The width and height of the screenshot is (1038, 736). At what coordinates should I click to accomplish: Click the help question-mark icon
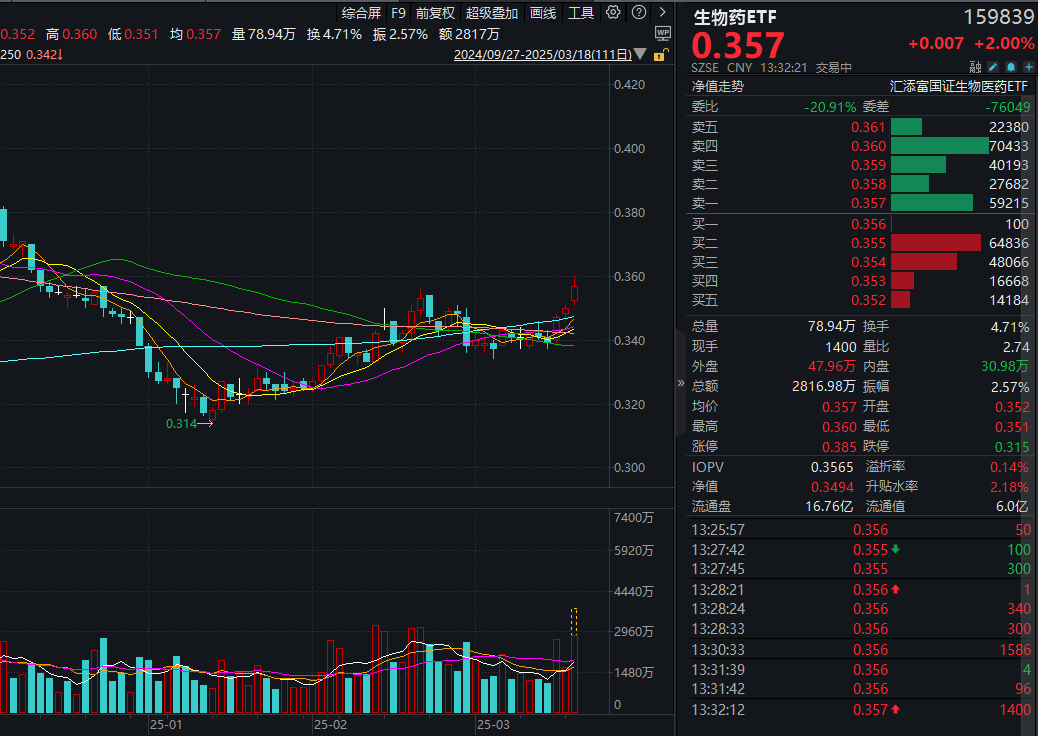coord(638,12)
